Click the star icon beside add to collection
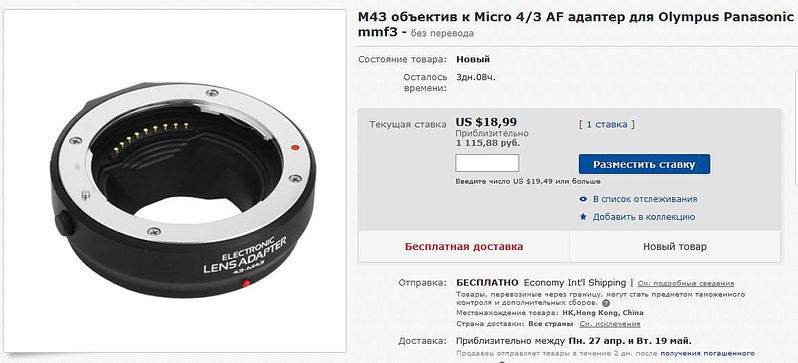 pos(583,217)
